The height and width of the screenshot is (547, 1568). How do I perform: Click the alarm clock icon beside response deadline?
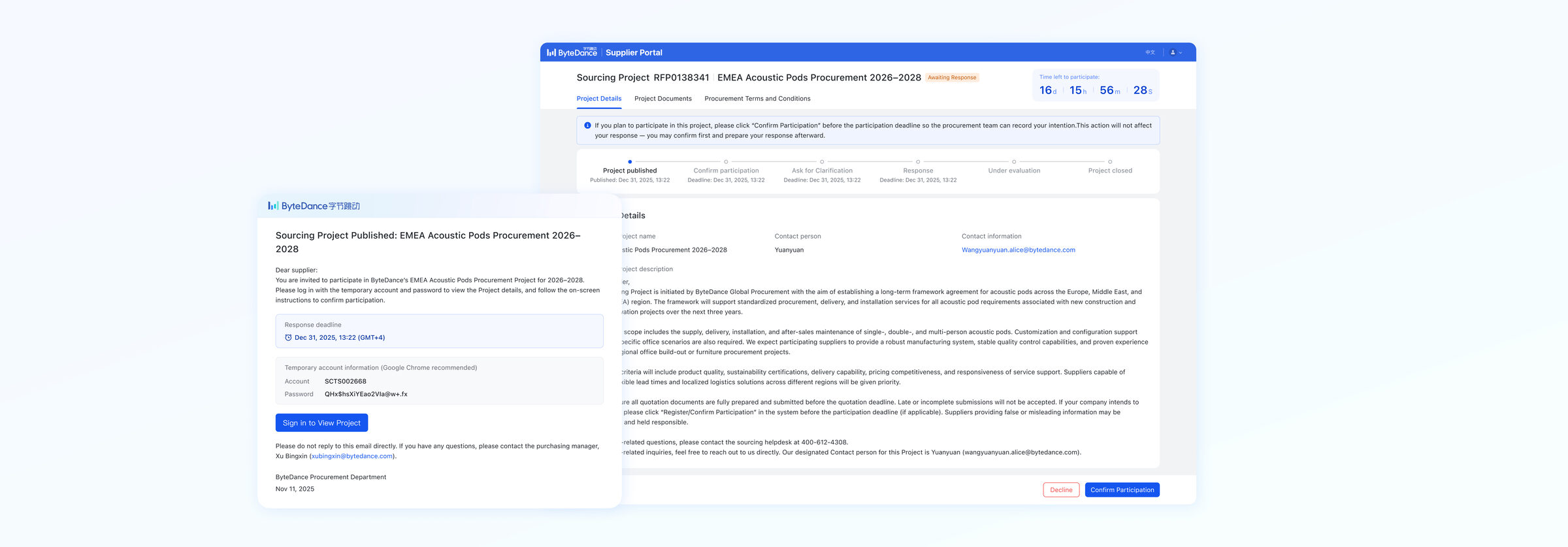[288, 338]
